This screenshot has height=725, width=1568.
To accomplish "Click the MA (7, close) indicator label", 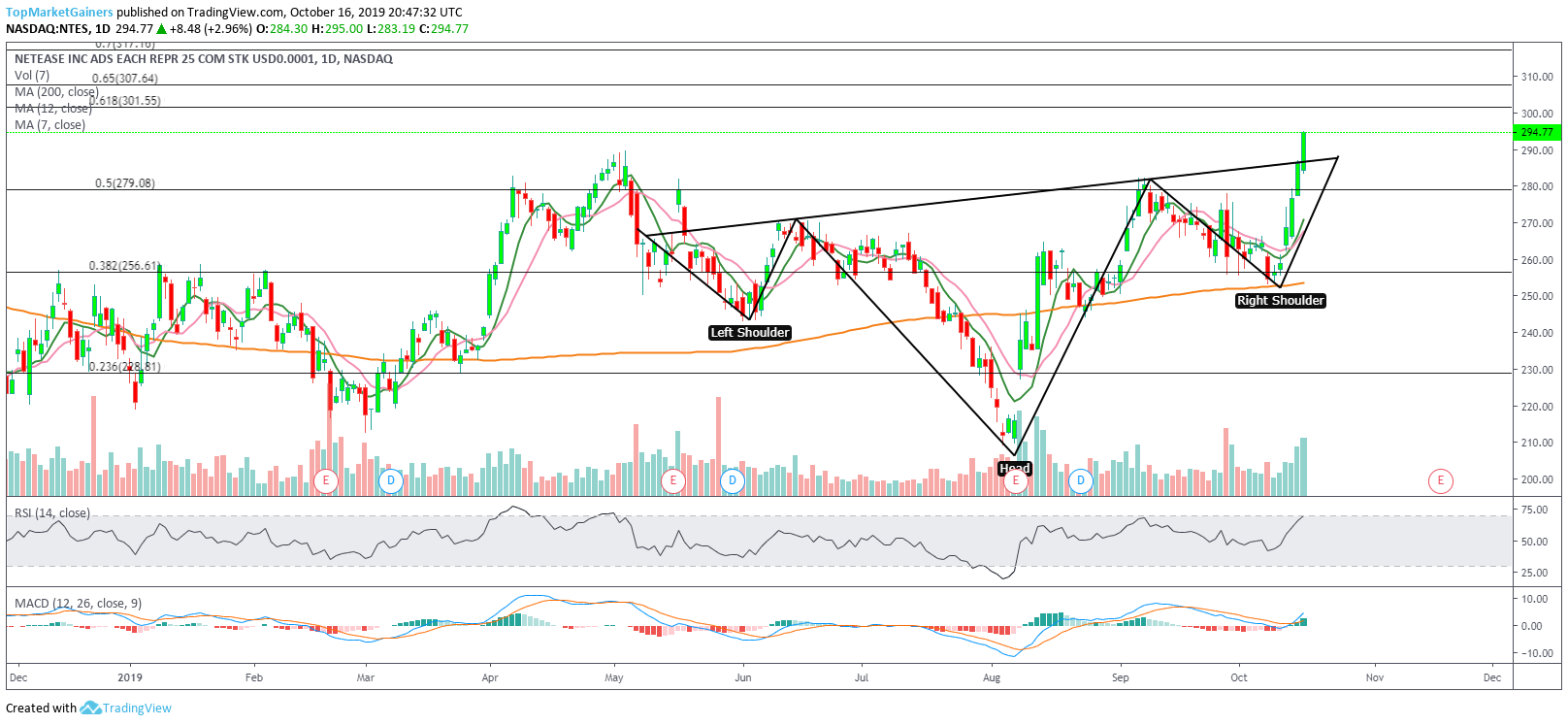I will point(49,125).
